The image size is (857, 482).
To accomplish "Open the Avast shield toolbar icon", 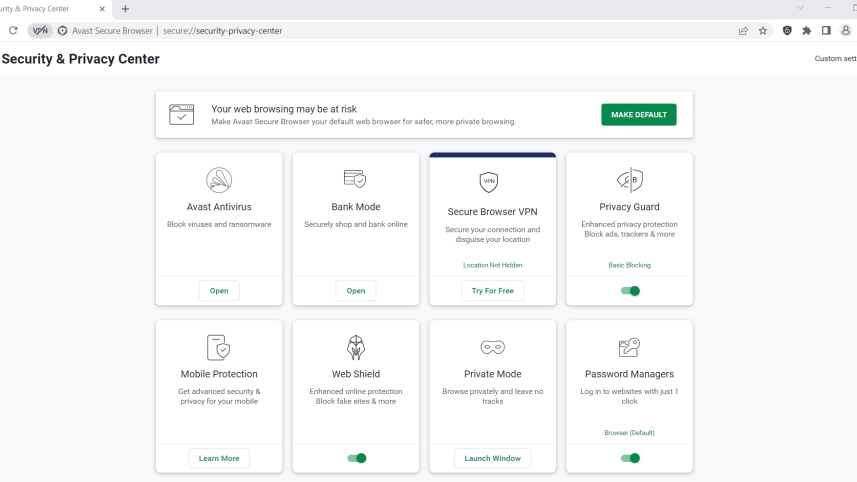I will coord(787,31).
